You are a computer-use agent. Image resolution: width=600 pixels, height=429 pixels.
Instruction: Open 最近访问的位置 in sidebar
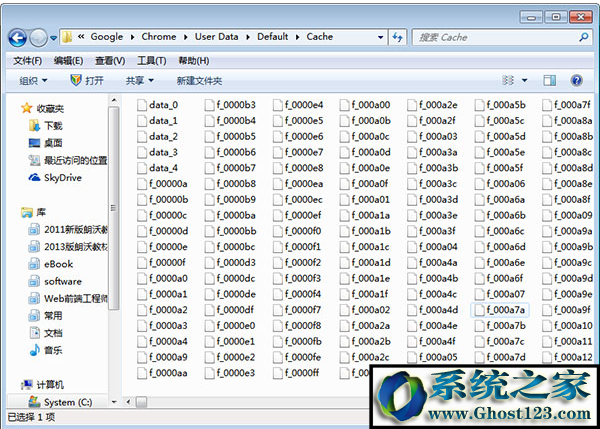click(68, 160)
